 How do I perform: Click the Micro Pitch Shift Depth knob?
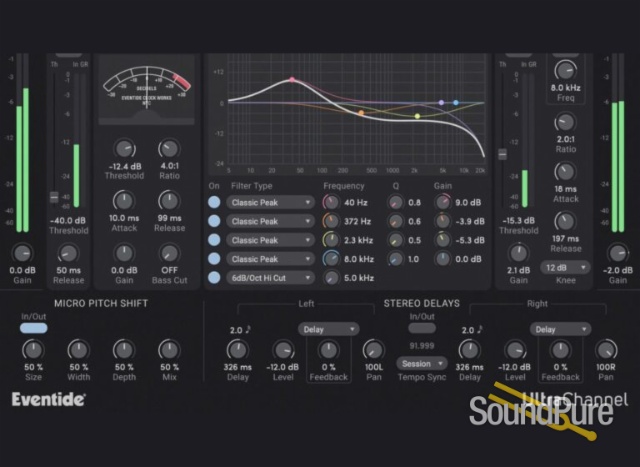(x=124, y=350)
